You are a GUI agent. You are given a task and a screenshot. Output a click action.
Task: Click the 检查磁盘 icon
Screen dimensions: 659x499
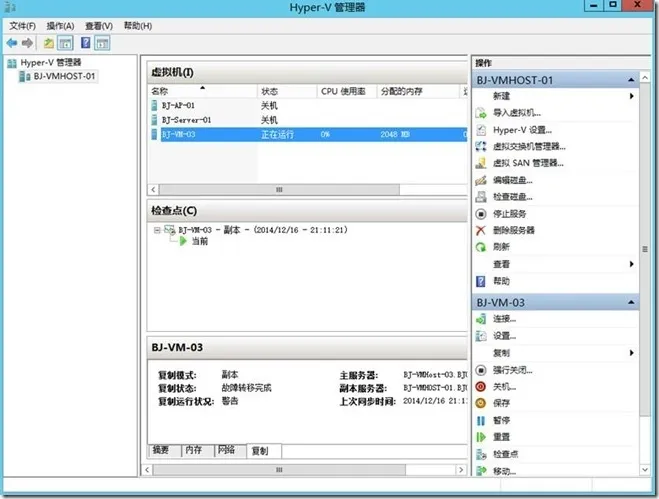[x=481, y=197]
